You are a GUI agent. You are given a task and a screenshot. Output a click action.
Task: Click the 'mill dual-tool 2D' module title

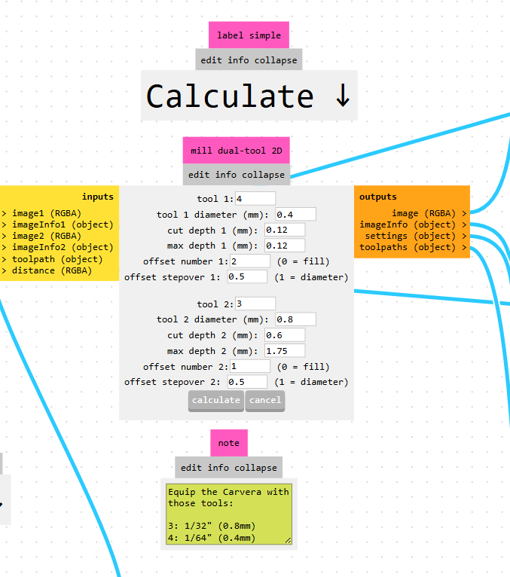236,151
